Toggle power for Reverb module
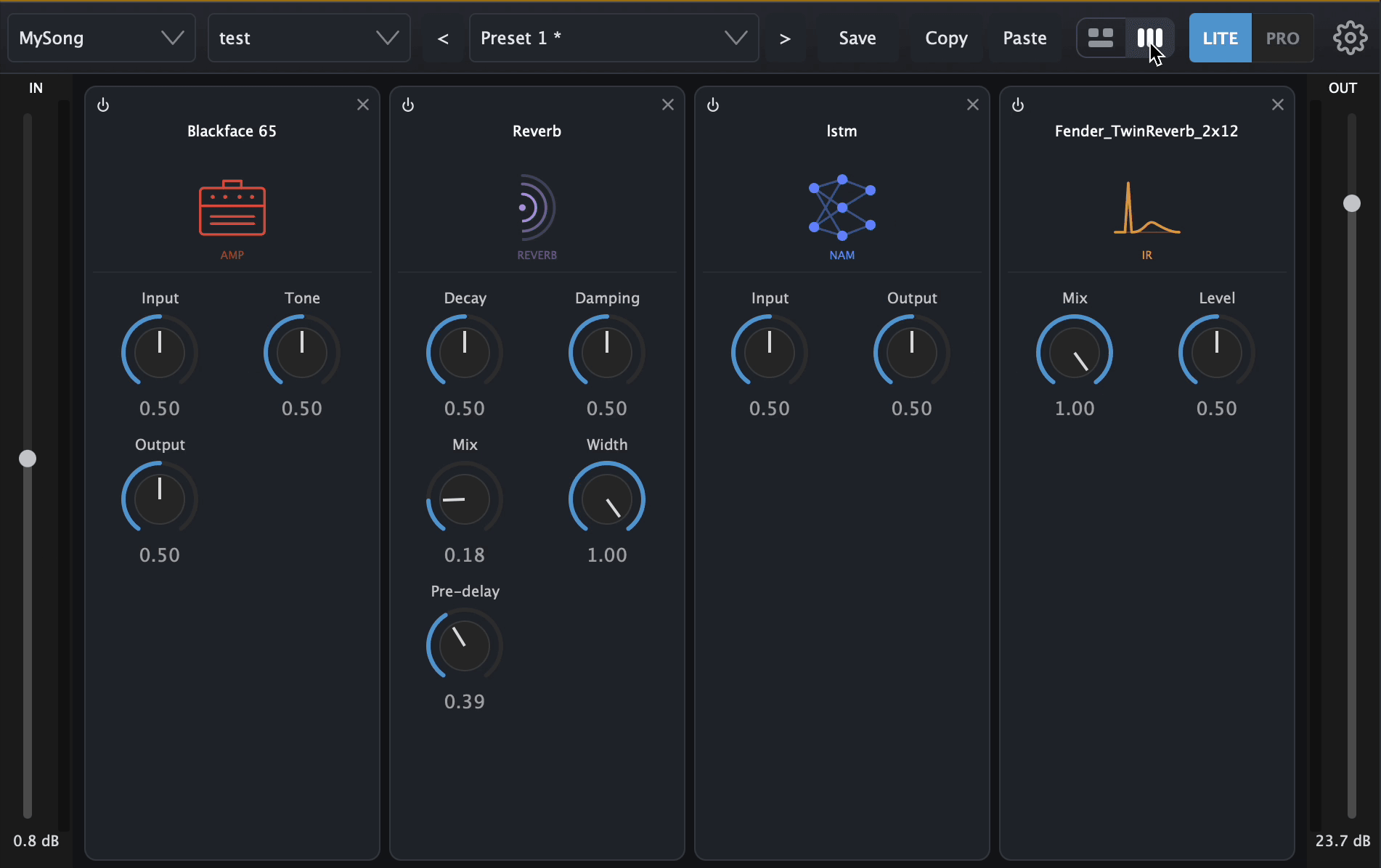The image size is (1381, 868). point(408,105)
